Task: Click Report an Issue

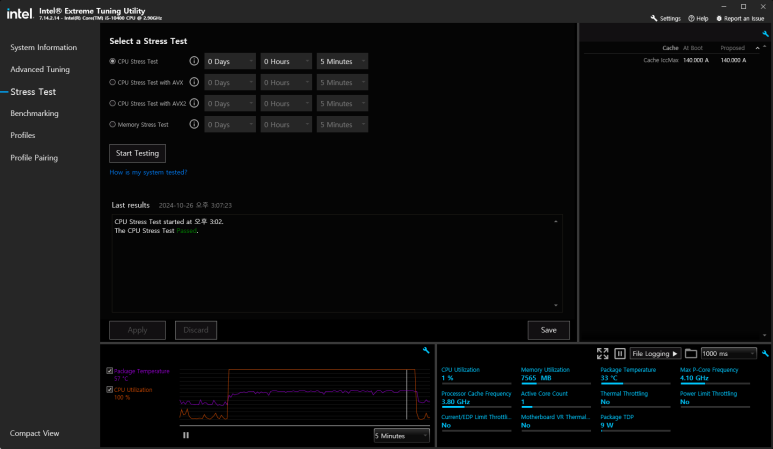Action: point(740,18)
